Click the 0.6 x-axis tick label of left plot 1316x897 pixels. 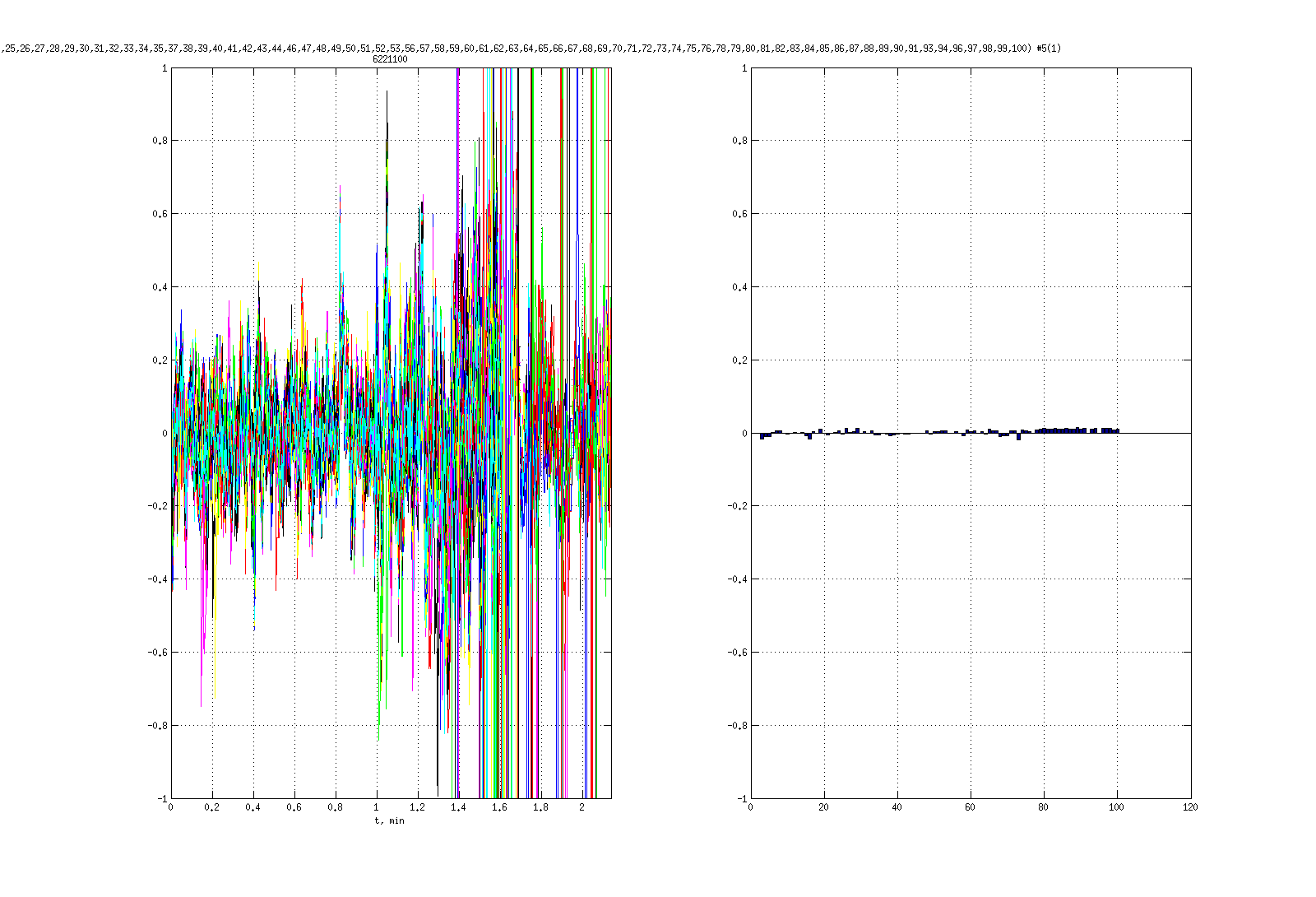(x=294, y=807)
